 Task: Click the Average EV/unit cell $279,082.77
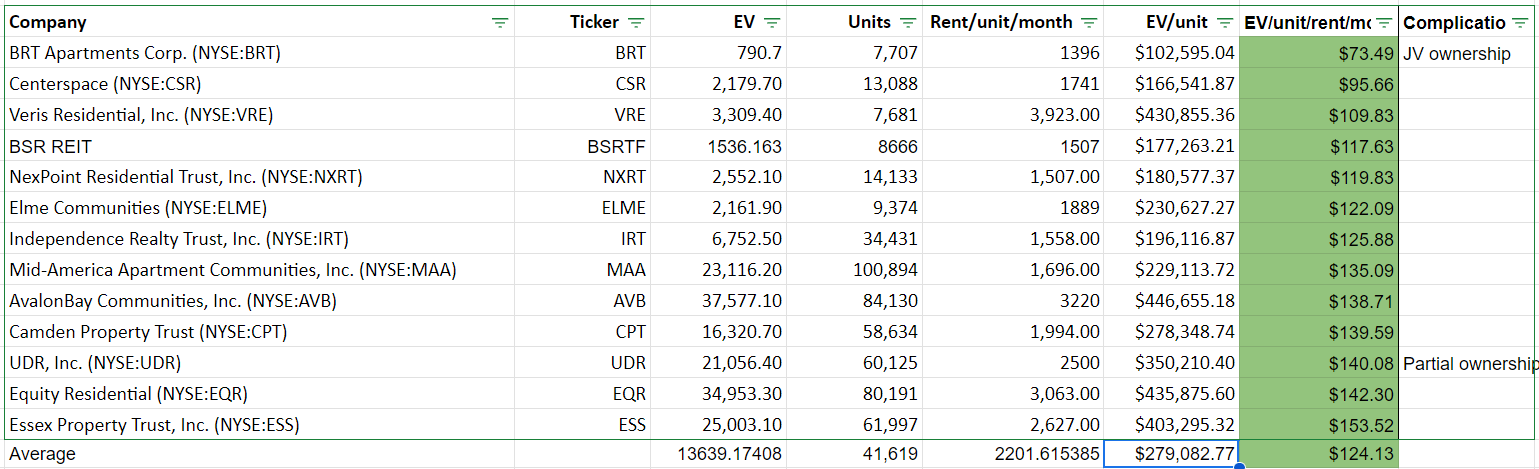click(1171, 454)
